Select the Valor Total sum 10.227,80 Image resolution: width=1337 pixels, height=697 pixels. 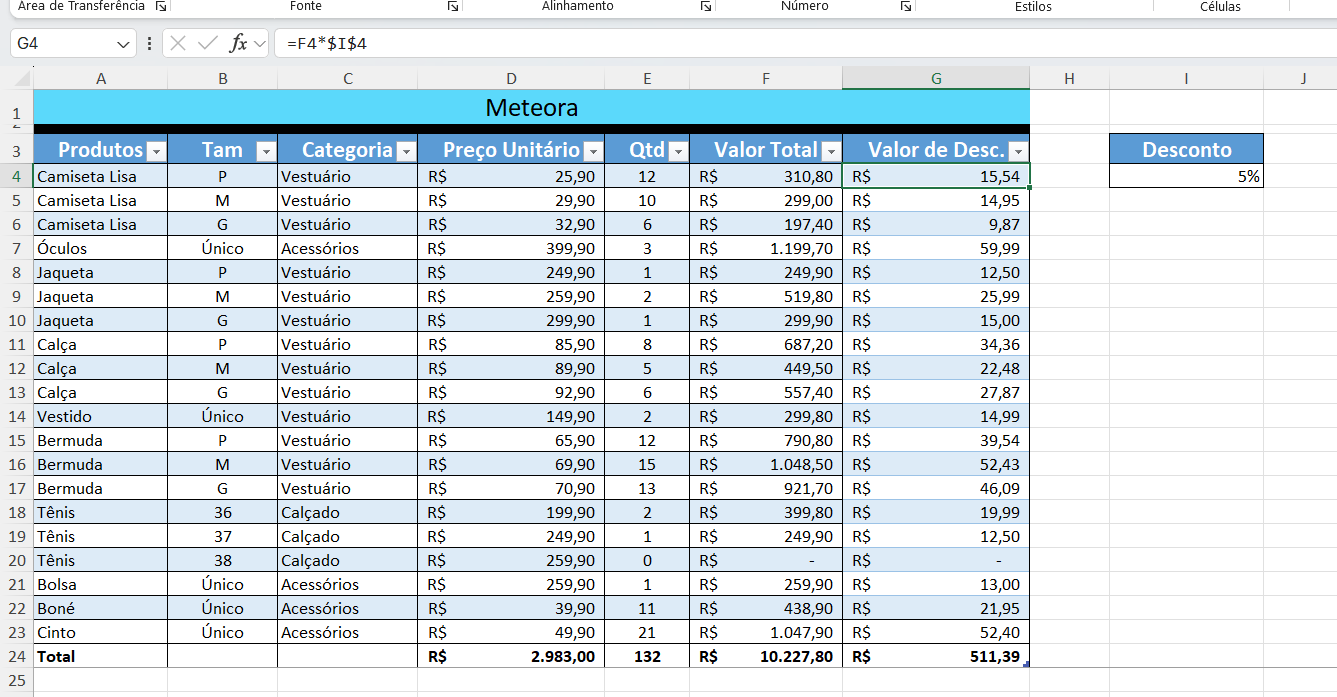tap(766, 656)
